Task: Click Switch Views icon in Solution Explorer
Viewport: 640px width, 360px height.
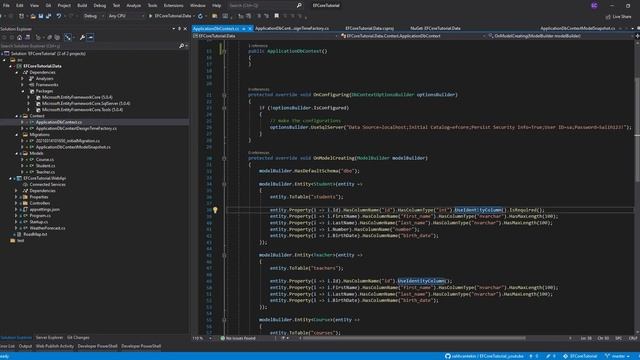Action: [28, 37]
